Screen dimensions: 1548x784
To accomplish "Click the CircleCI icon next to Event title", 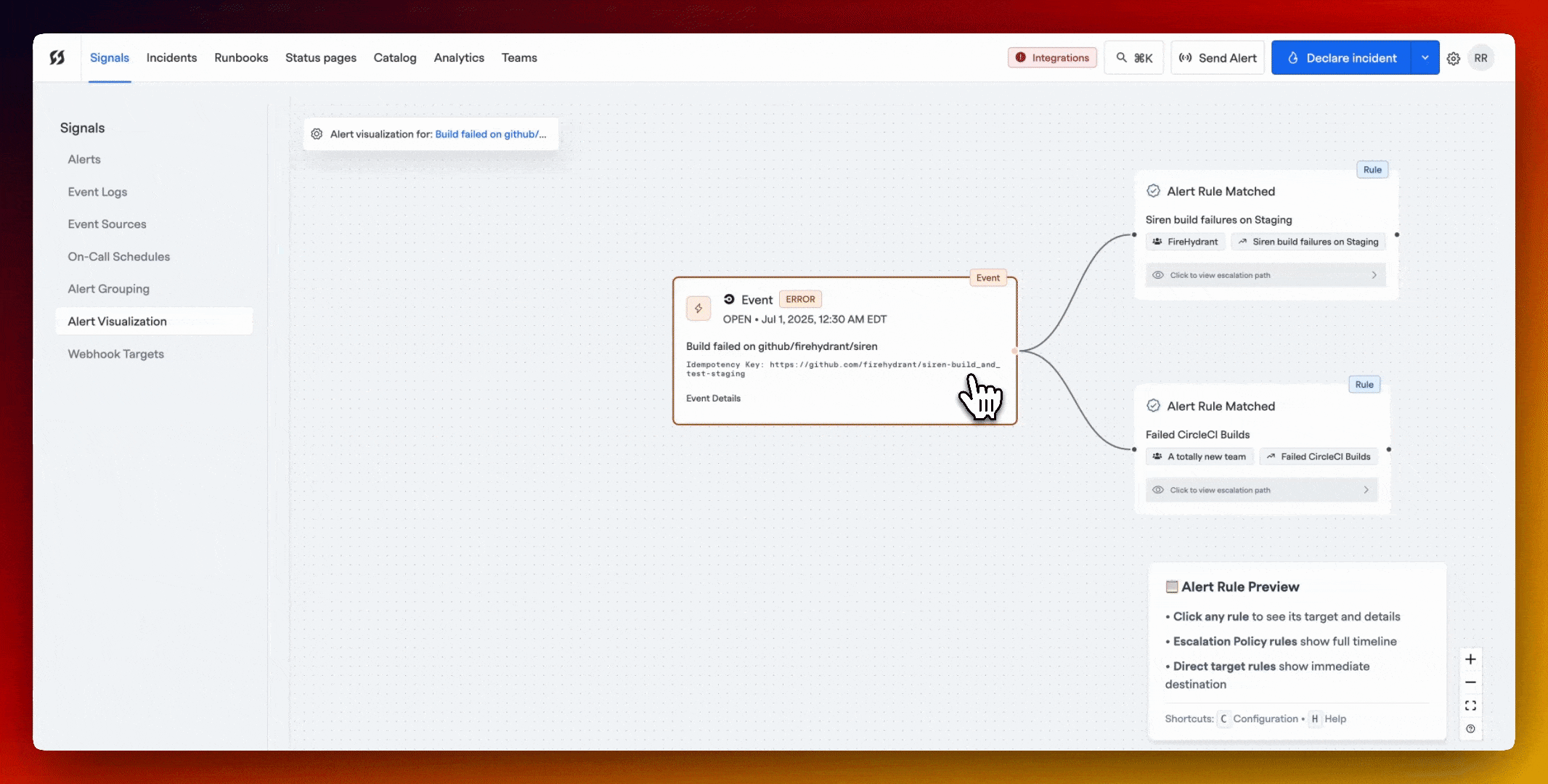I will tap(729, 299).
